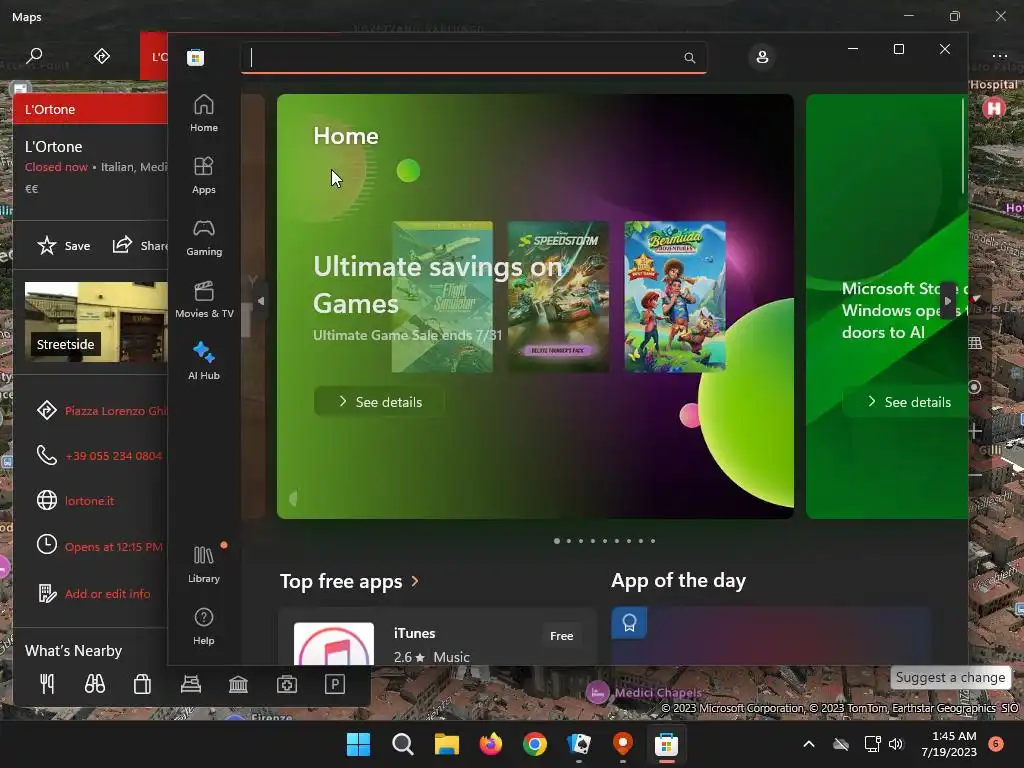Go to previous banner with left arrow
The height and width of the screenshot is (768, 1024).
tap(261, 301)
